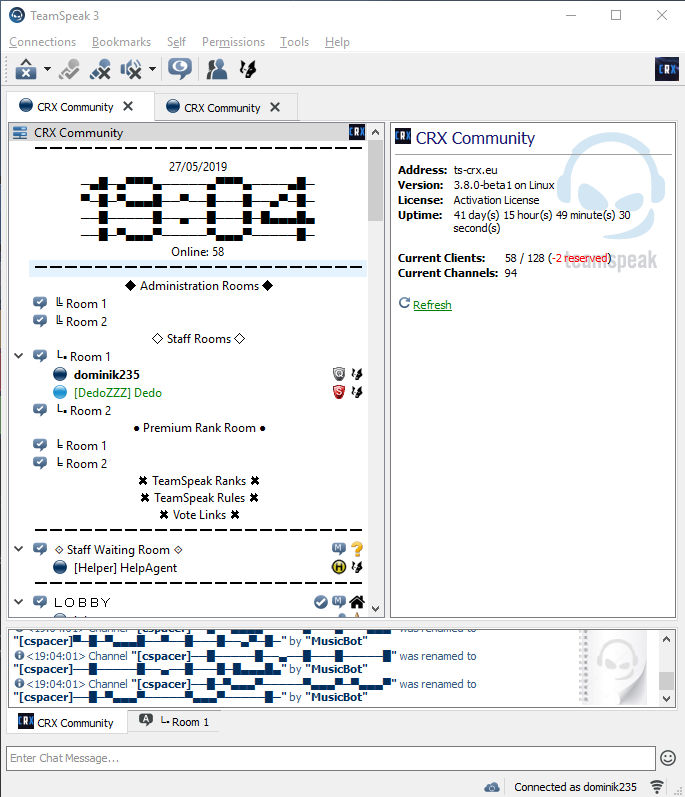Screen dimensions: 685x797
Task: Click default channel checkmark icon on LOBBY
Action: coord(321,602)
